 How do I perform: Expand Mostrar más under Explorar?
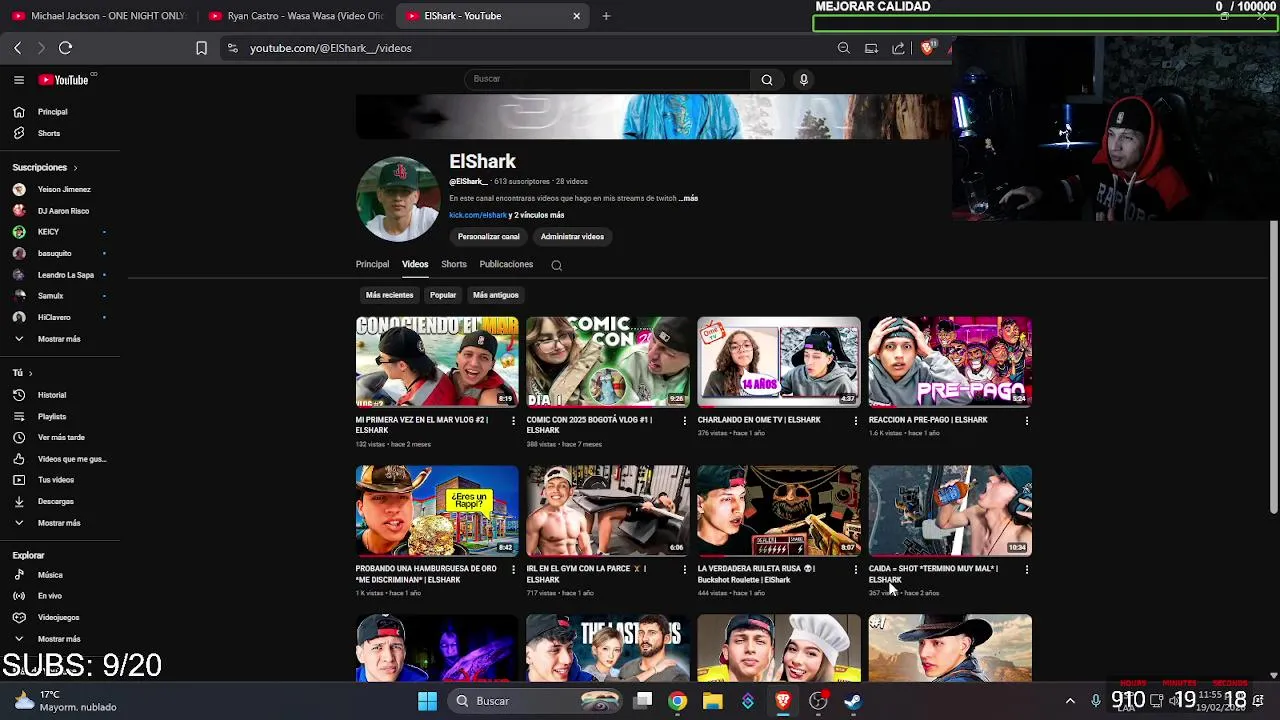pos(60,639)
